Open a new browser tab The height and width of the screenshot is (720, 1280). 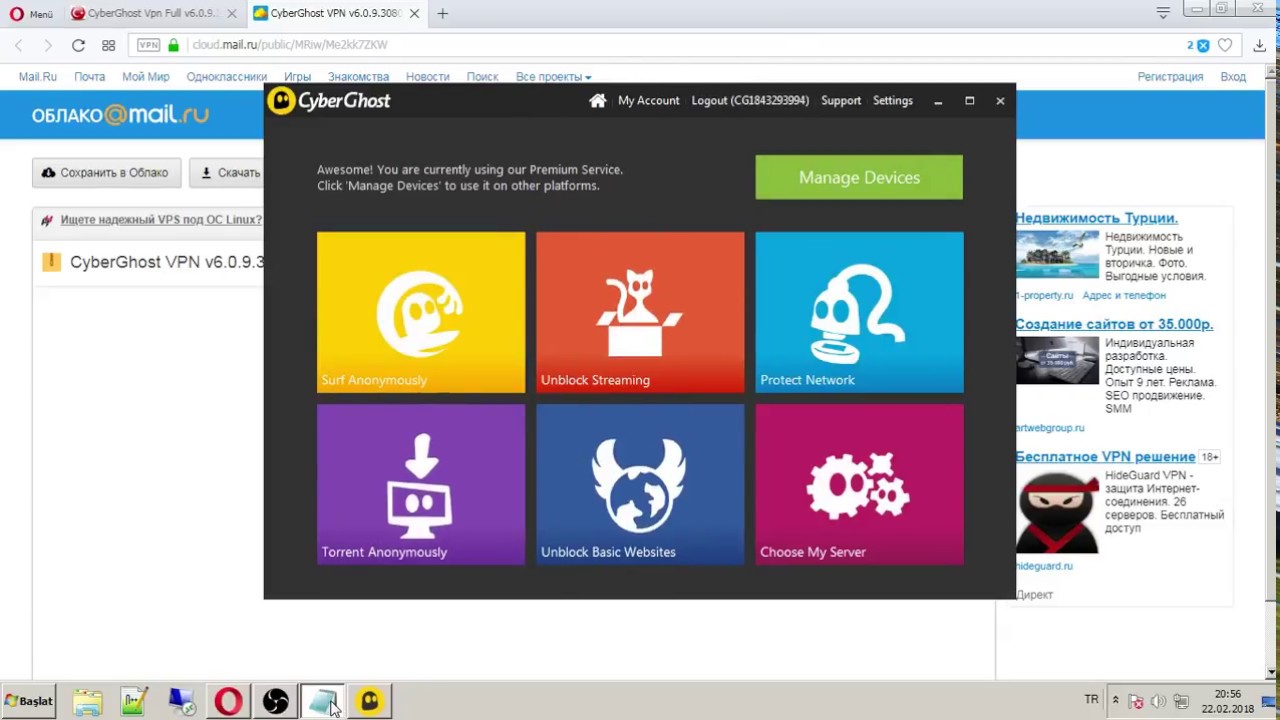(x=442, y=14)
